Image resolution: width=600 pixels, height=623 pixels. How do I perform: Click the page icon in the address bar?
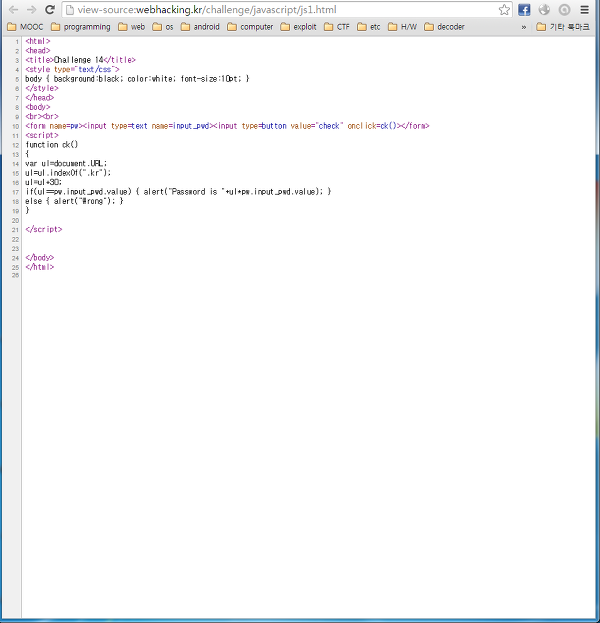click(x=70, y=10)
